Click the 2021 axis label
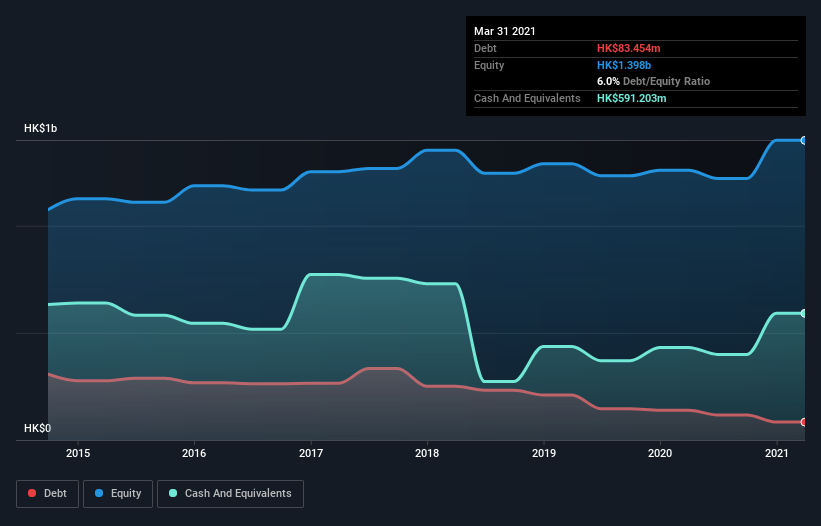Viewport: 821px width, 526px height. tap(776, 453)
